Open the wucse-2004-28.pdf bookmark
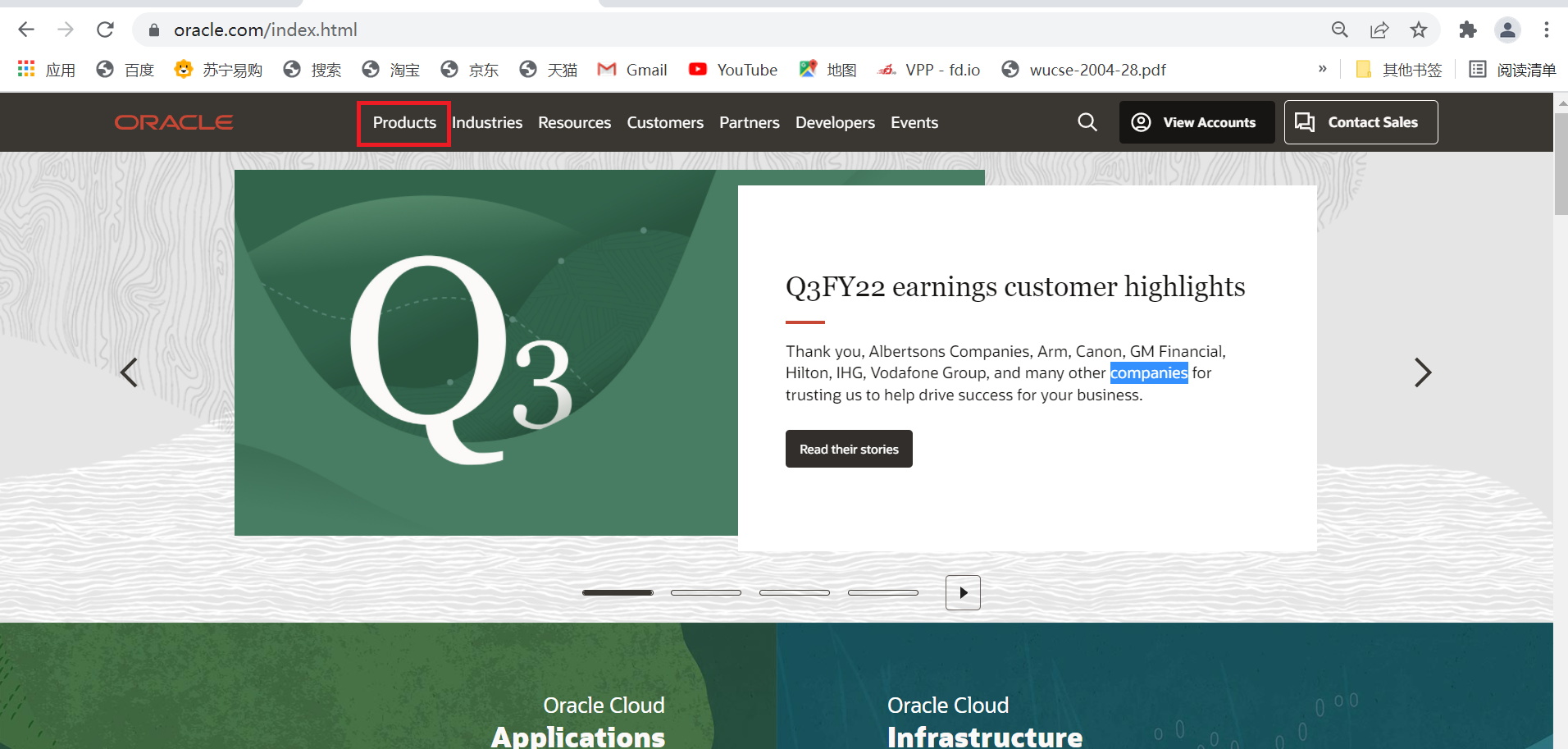 [x=1084, y=70]
